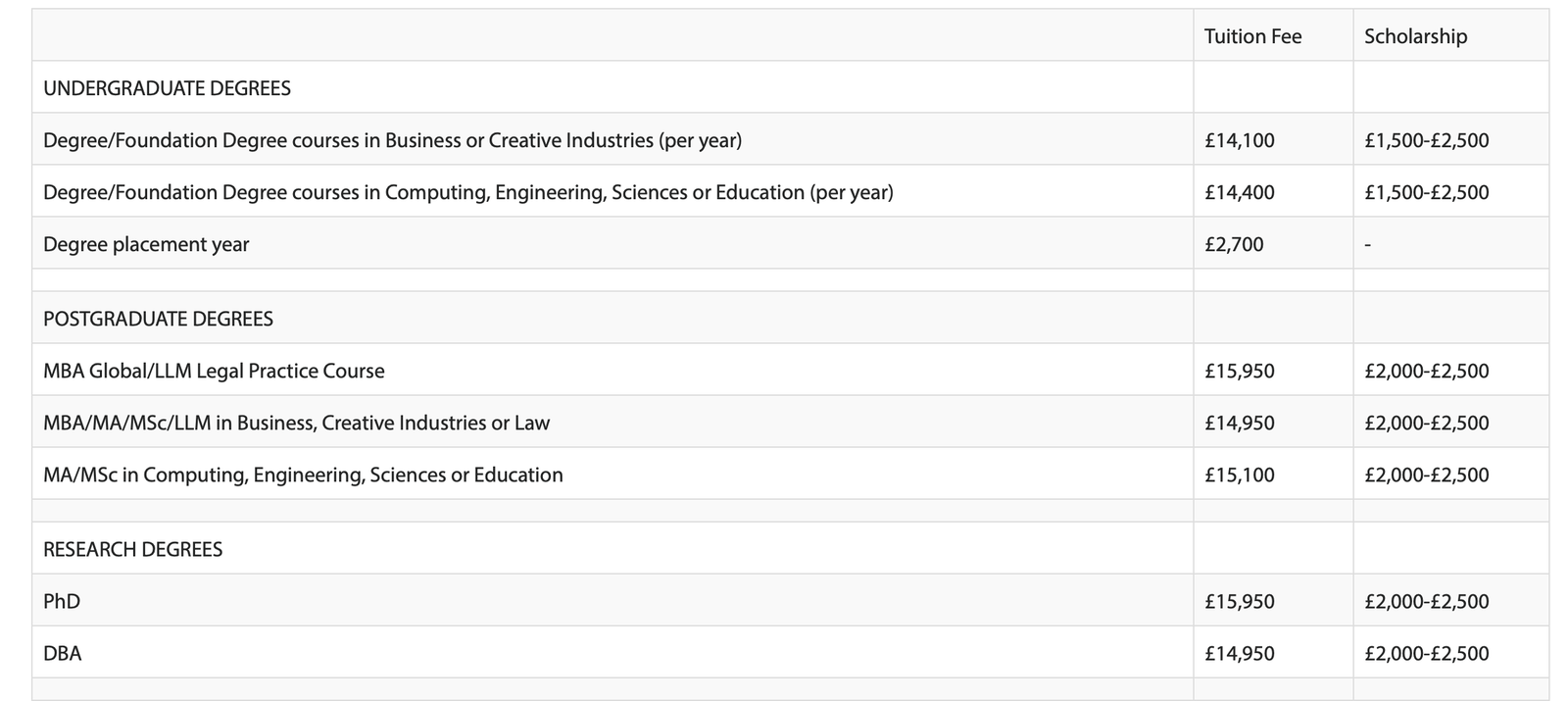Image resolution: width=1568 pixels, height=701 pixels.
Task: Click the tuition fee for MBA Global/LLM
Action: tap(1240, 371)
